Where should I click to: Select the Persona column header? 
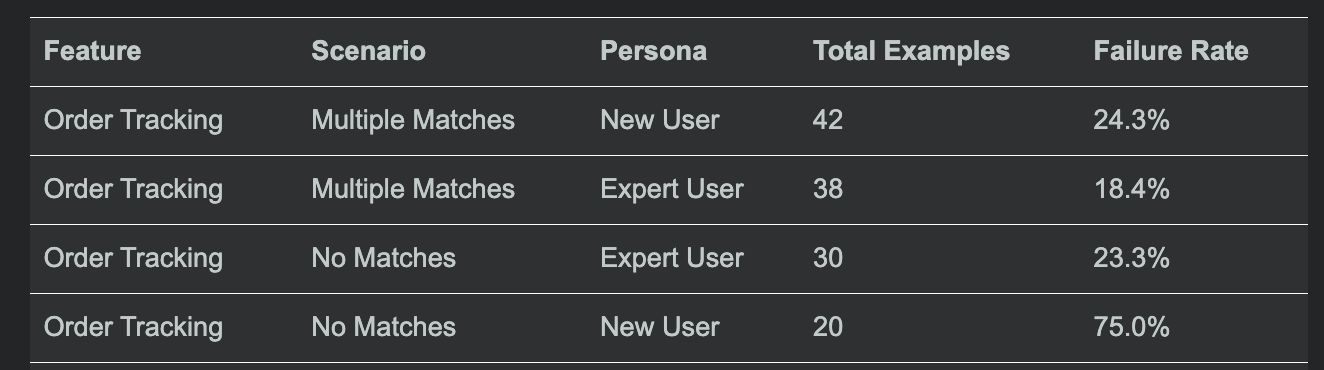pos(653,51)
